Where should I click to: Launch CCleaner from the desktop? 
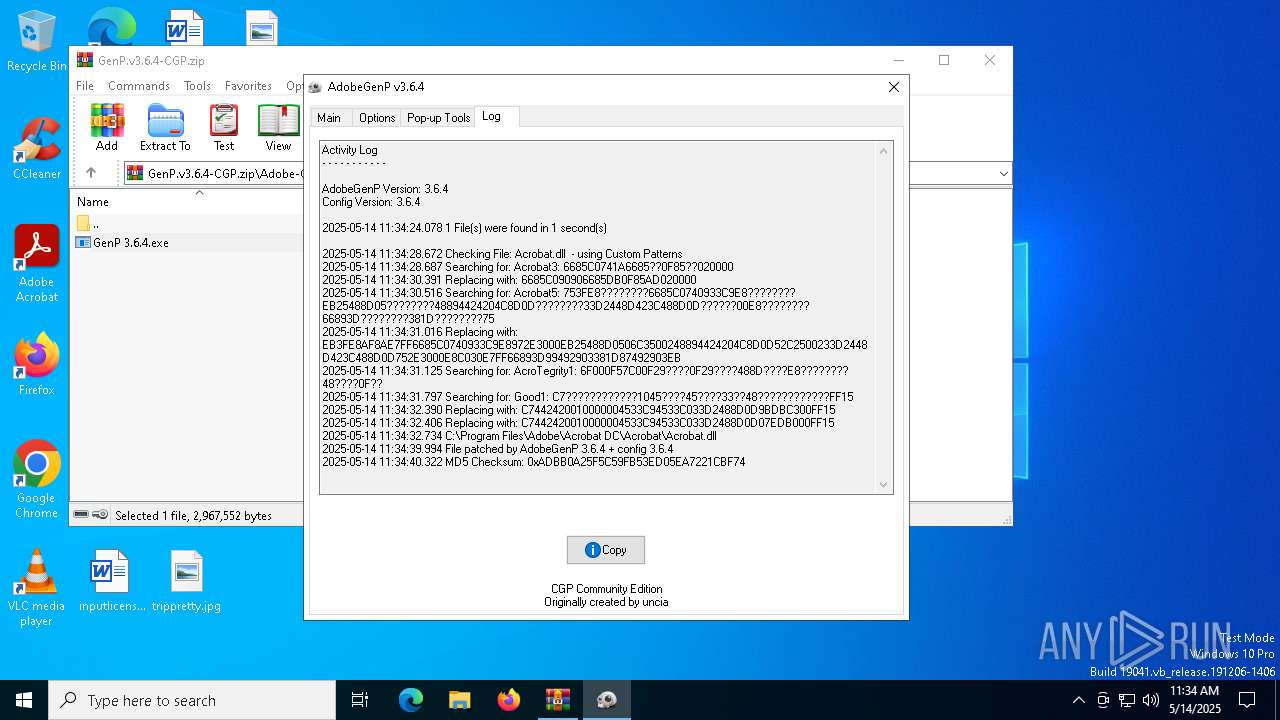coord(36,148)
